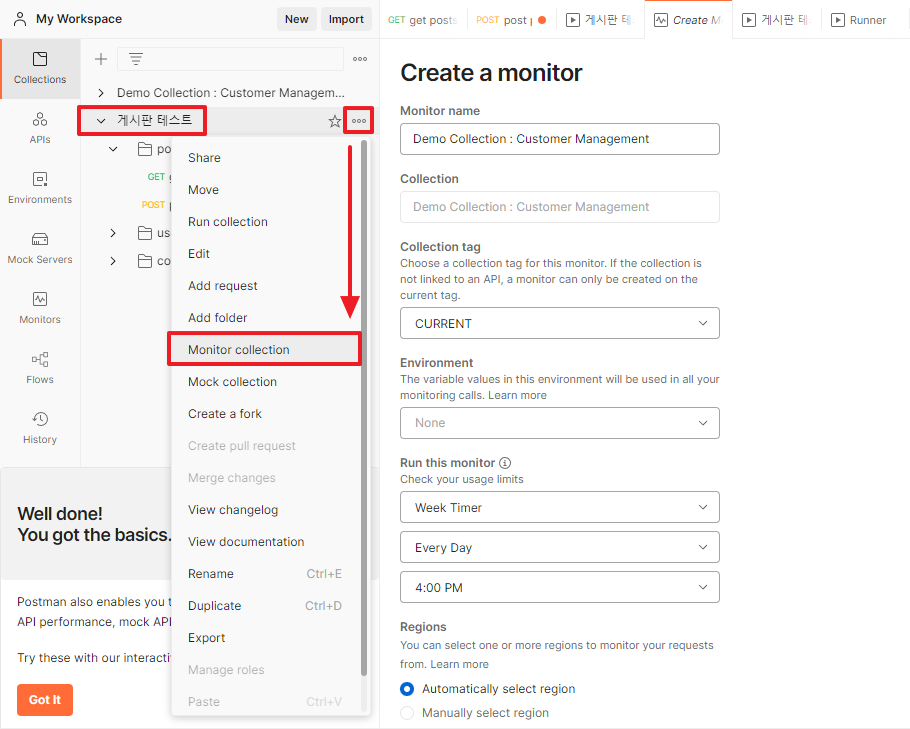
Task: Open the Environments sidebar panel
Action: (40, 188)
